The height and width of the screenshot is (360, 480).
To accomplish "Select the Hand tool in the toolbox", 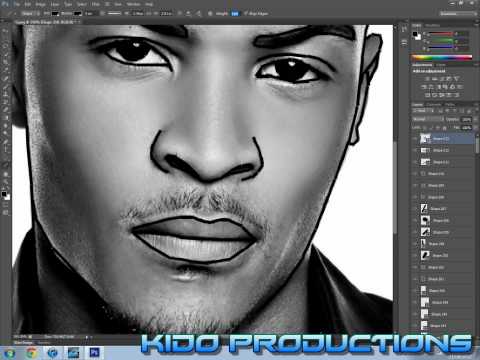I will pyautogui.click(x=5, y=174).
